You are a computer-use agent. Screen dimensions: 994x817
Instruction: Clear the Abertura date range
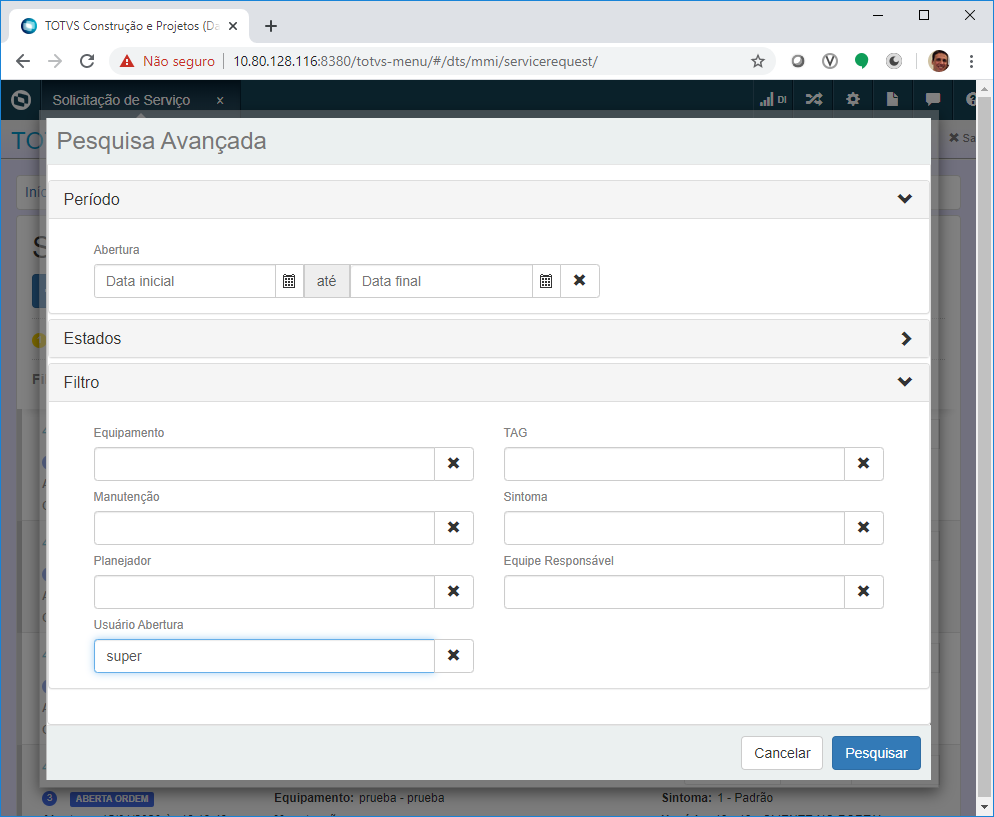pos(579,281)
